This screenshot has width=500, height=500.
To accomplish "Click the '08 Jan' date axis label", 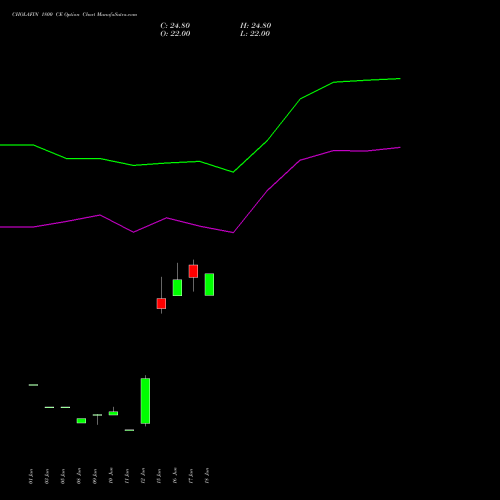I will pyautogui.click(x=79, y=476).
